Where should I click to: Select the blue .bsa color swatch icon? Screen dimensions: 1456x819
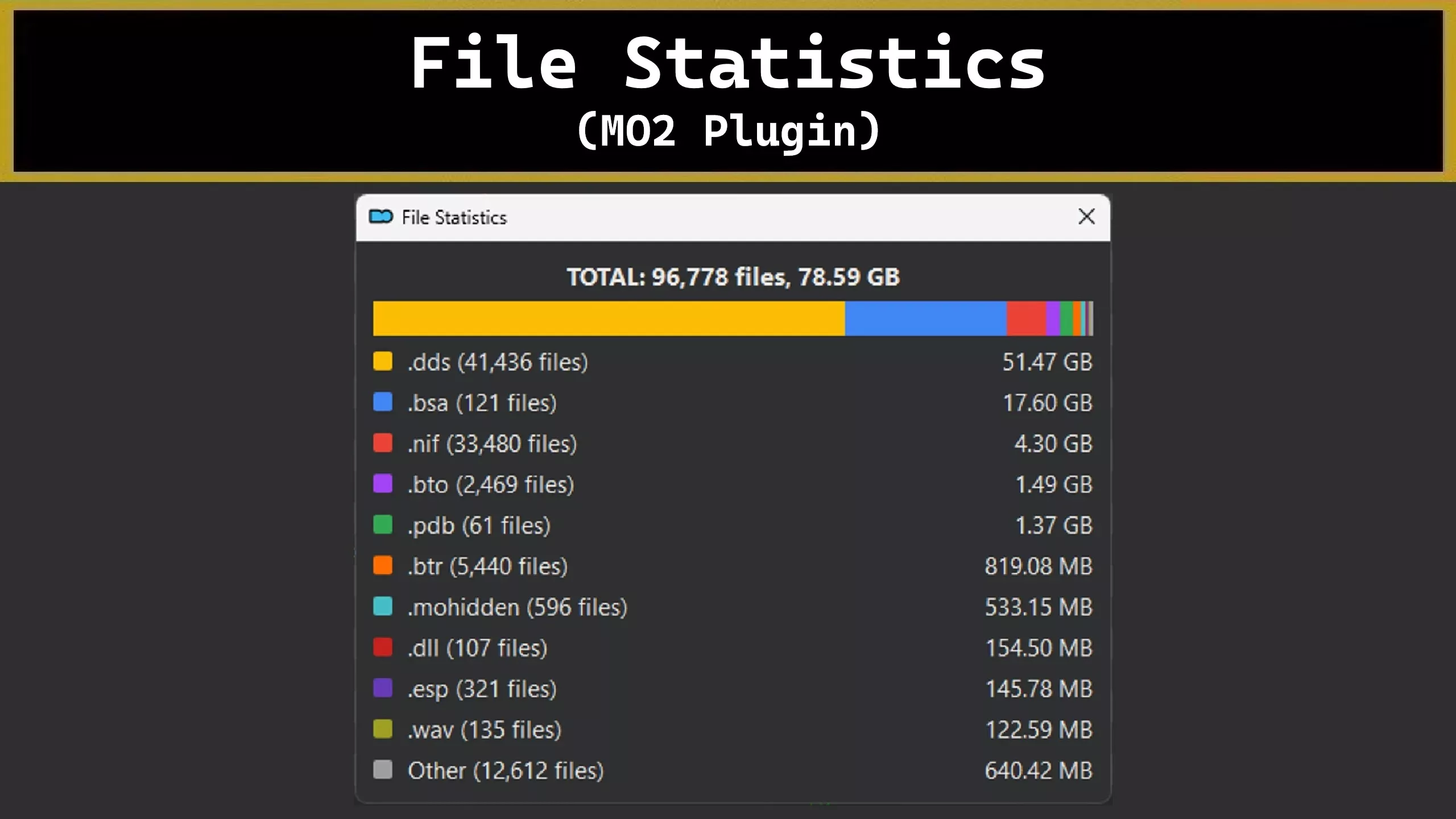(x=382, y=403)
